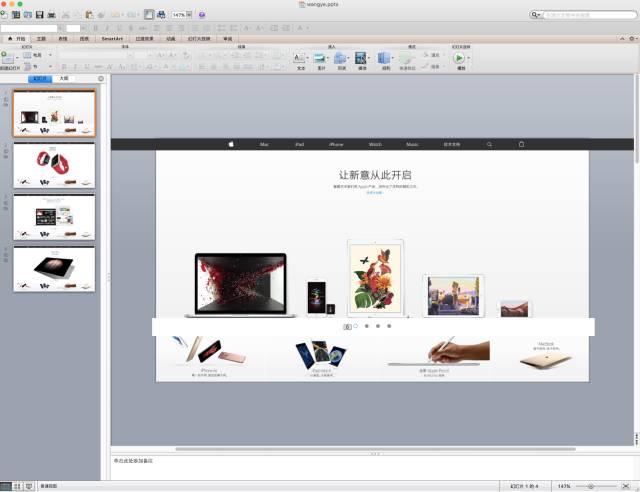Open the Media Browser icon
The width and height of the screenshot is (640, 492).
(161, 15)
